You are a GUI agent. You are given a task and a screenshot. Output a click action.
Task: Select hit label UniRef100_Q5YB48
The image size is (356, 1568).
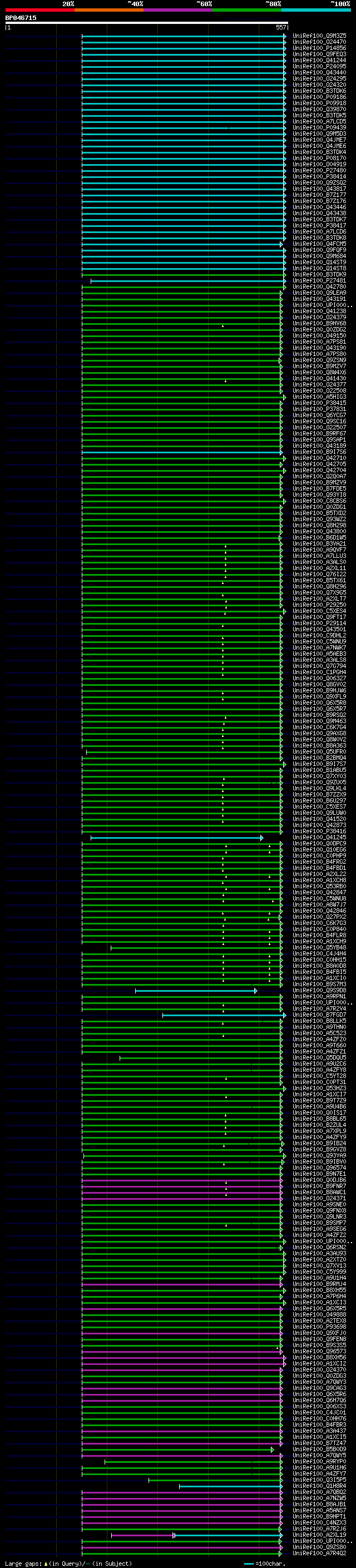pos(319,948)
